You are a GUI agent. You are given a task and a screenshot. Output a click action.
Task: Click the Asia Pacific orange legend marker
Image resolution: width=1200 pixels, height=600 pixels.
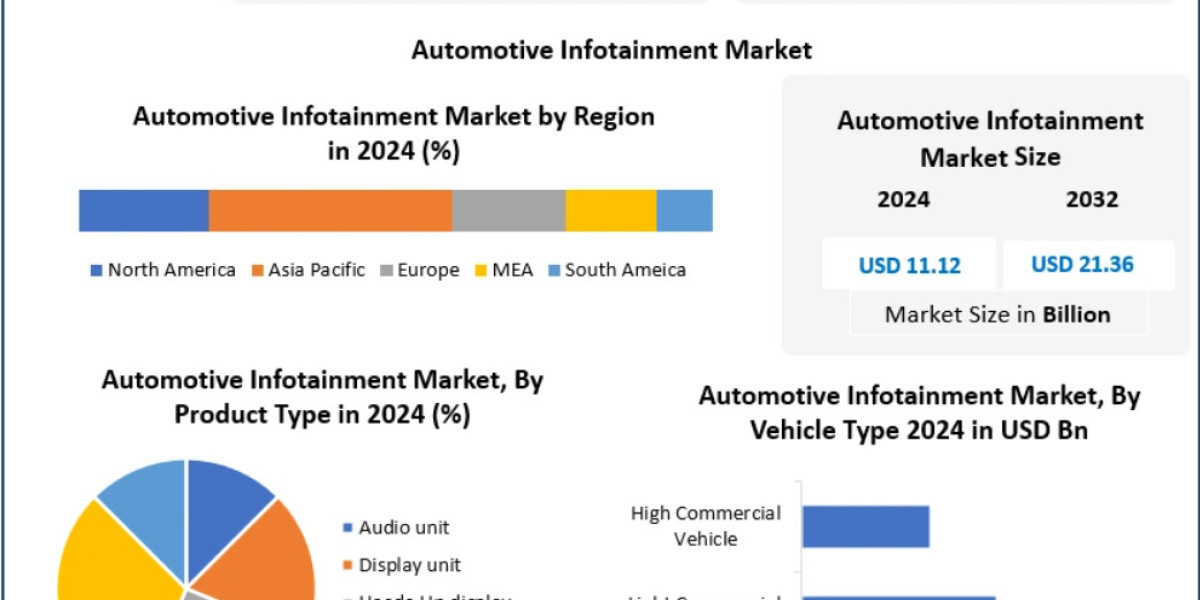(257, 271)
